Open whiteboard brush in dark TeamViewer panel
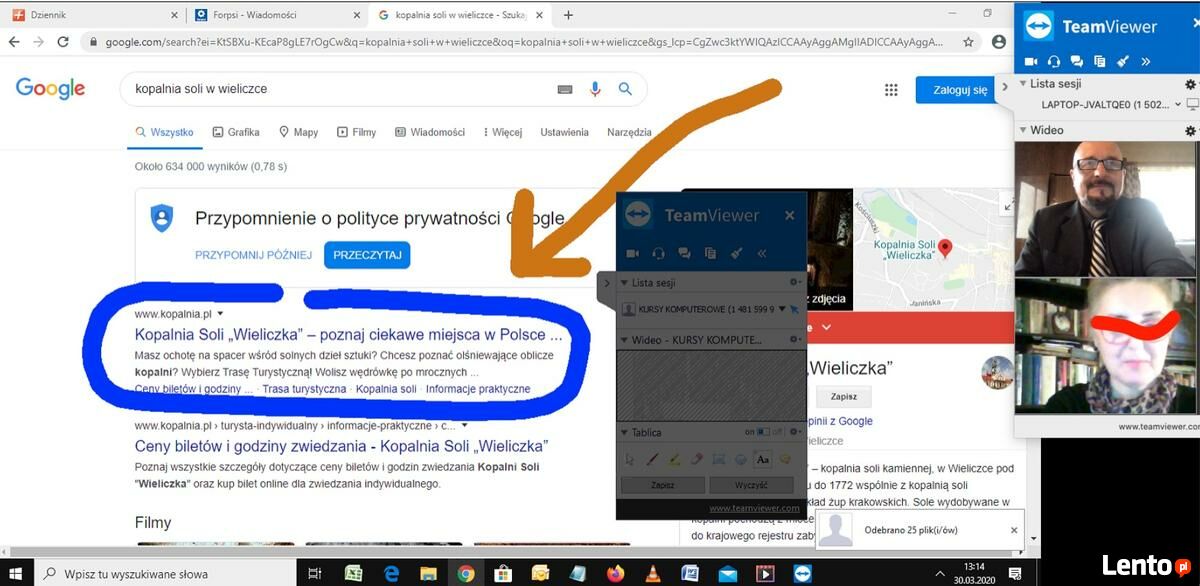 tap(737, 253)
